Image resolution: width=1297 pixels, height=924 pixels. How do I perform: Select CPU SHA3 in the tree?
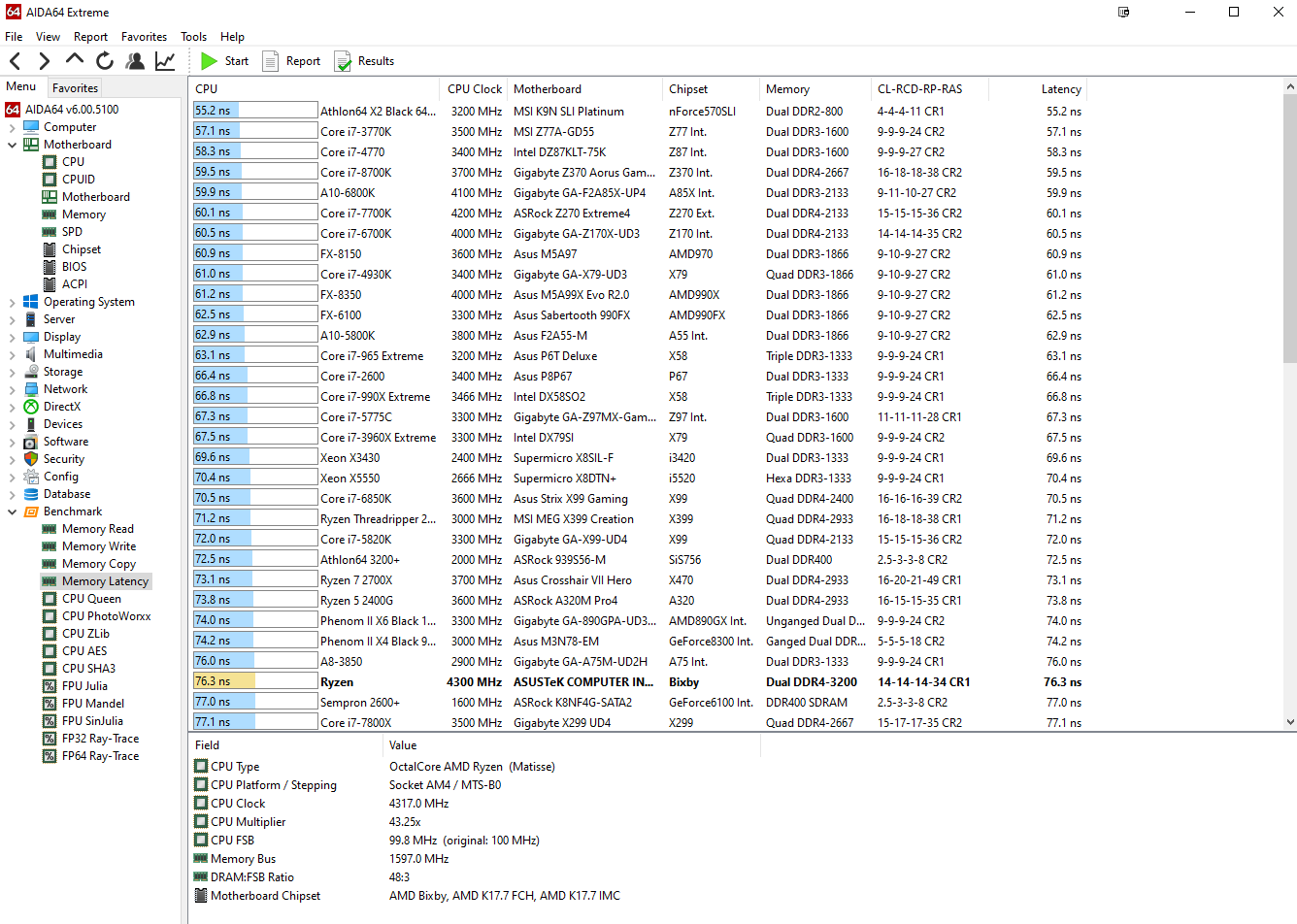pyautogui.click(x=88, y=669)
